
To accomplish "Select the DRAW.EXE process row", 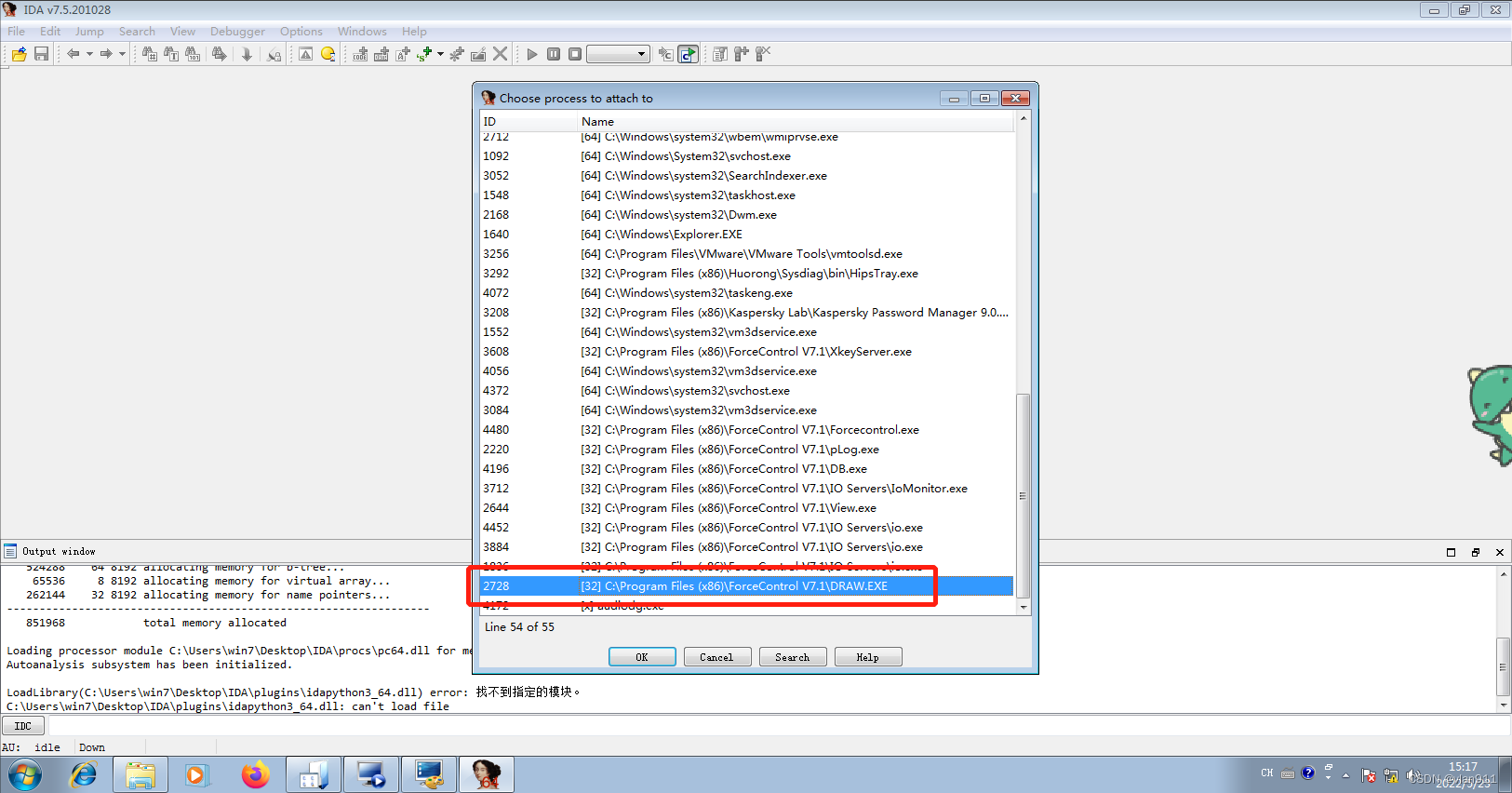I will click(746, 586).
